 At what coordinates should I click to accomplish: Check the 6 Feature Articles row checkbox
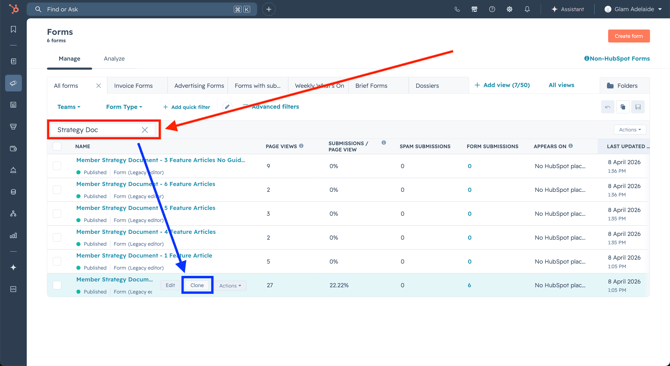[x=57, y=190]
